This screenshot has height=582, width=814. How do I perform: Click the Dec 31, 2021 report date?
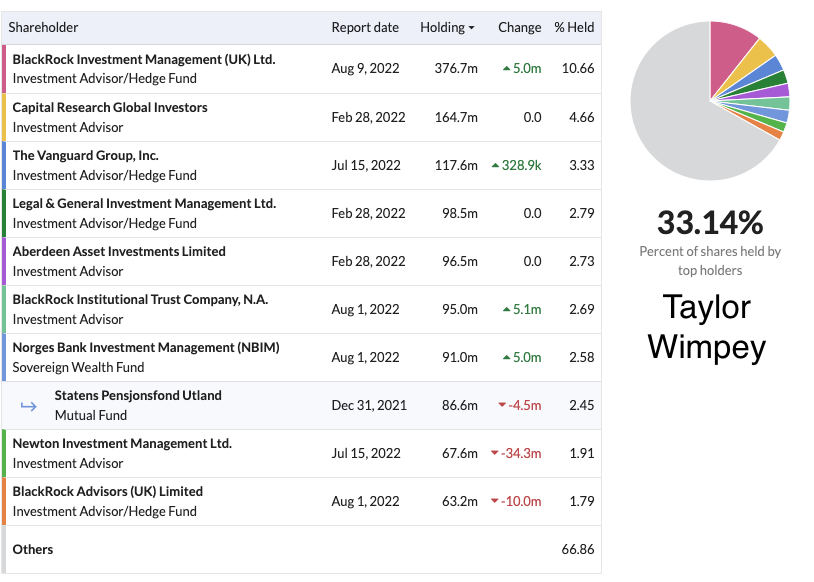pyautogui.click(x=369, y=405)
